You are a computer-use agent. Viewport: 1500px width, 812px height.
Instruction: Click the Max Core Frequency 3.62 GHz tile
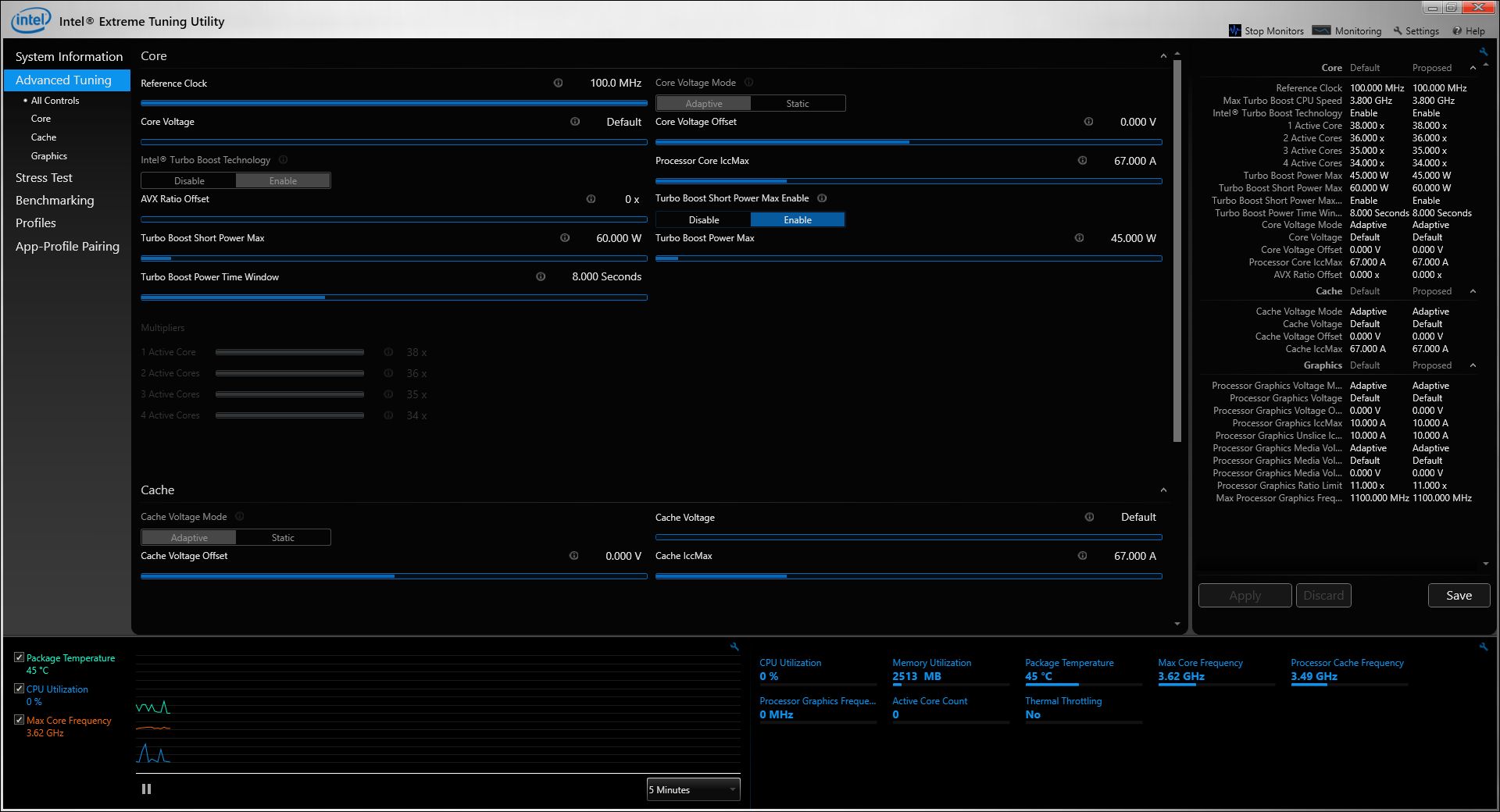[1216, 671]
